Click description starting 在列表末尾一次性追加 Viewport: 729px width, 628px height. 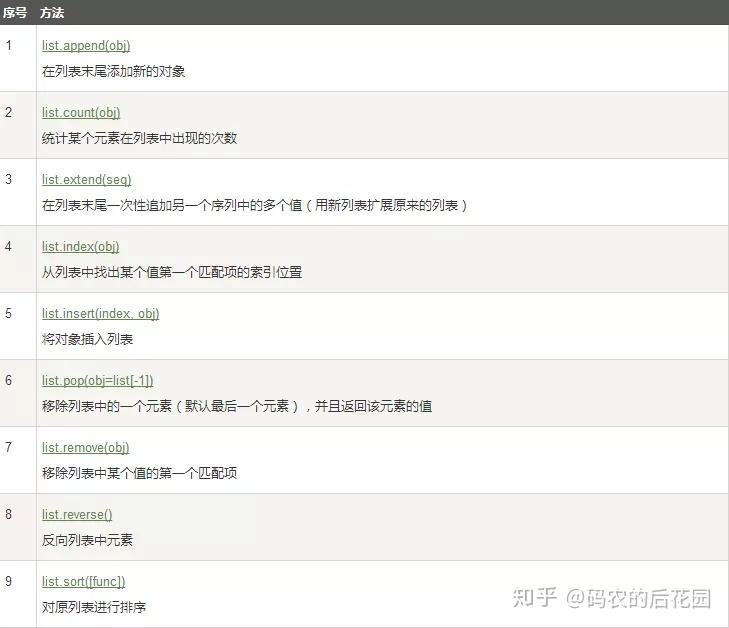[x=255, y=205]
